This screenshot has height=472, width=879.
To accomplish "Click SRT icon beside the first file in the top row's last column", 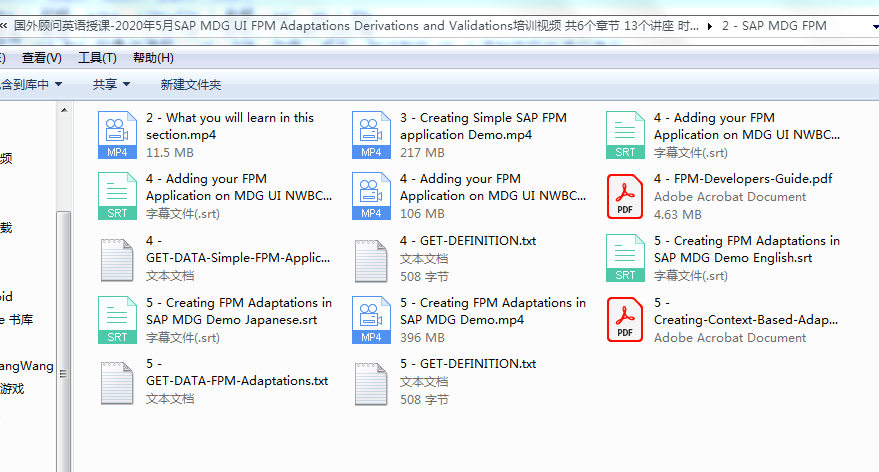I will click(x=625, y=135).
